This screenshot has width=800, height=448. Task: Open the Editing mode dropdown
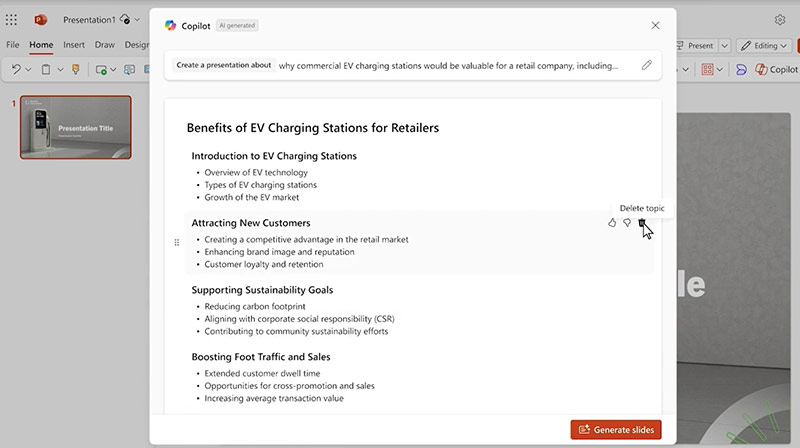(x=764, y=45)
